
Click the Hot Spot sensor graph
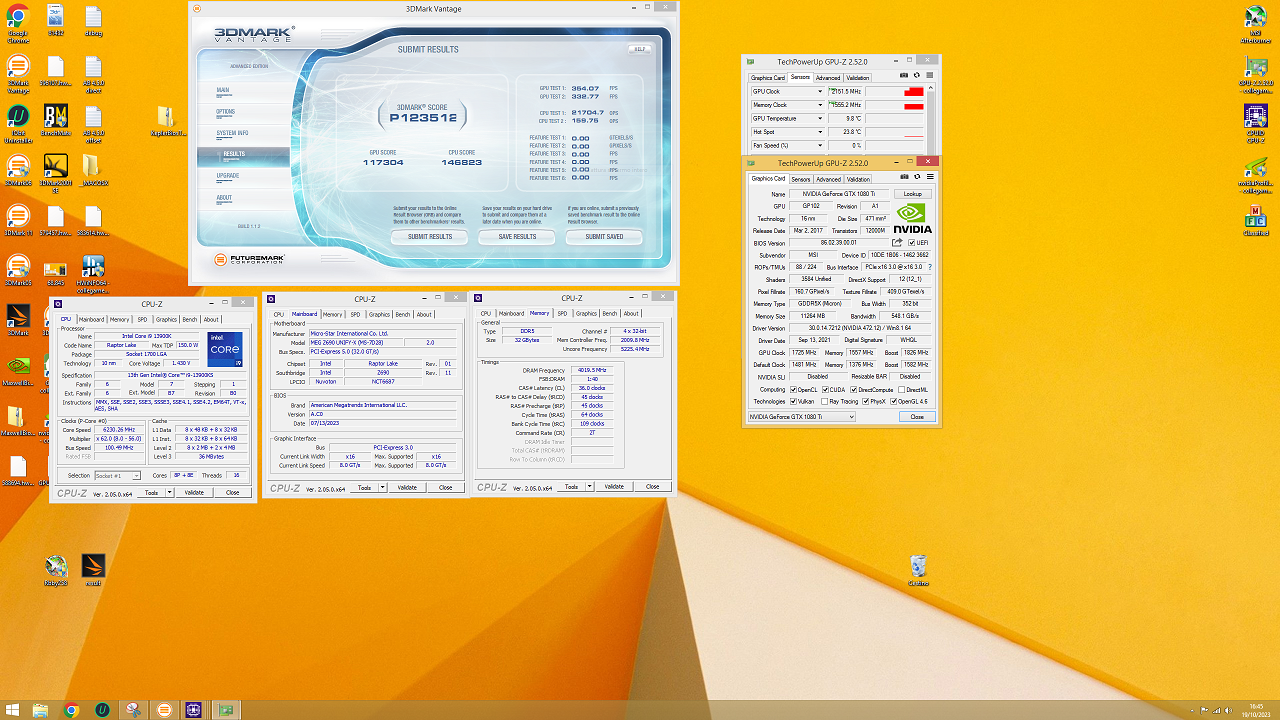(x=893, y=132)
